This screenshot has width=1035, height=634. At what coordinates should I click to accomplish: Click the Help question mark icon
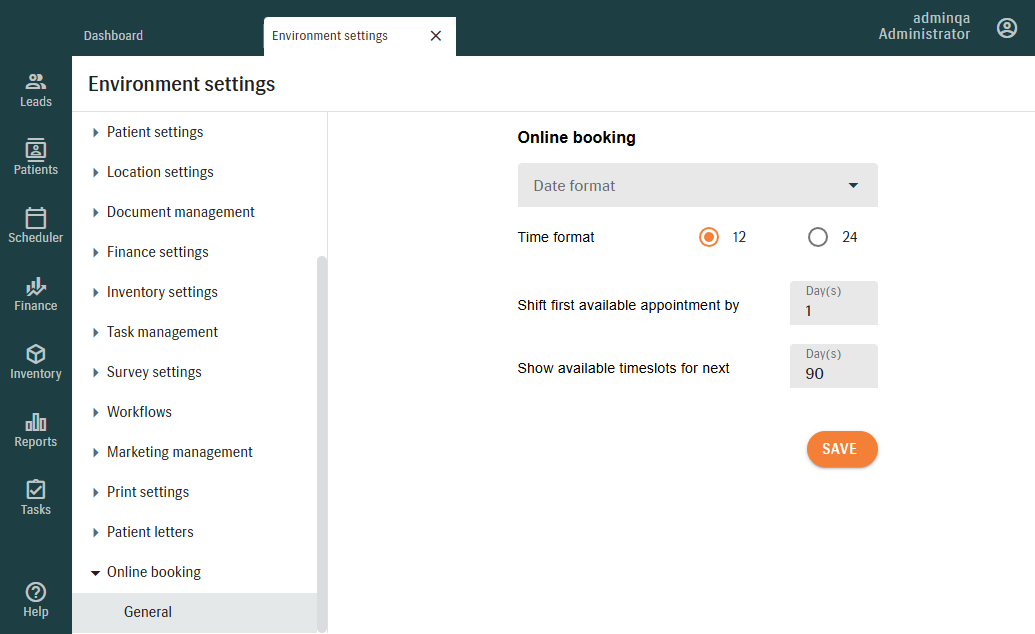[36, 592]
